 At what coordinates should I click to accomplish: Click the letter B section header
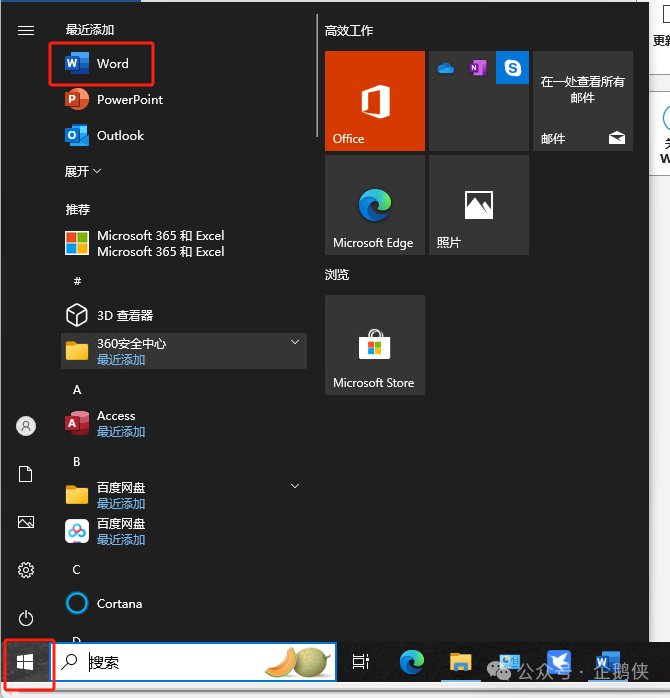77,462
